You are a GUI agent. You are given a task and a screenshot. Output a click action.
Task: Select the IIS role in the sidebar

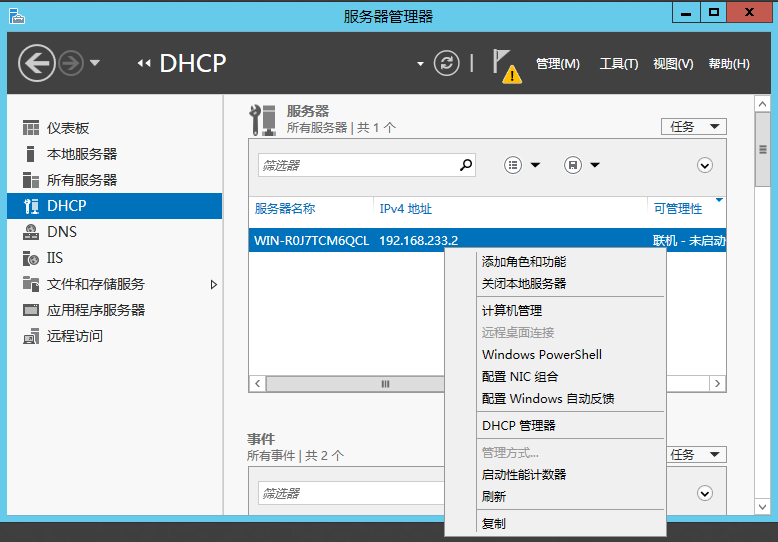(x=115, y=258)
